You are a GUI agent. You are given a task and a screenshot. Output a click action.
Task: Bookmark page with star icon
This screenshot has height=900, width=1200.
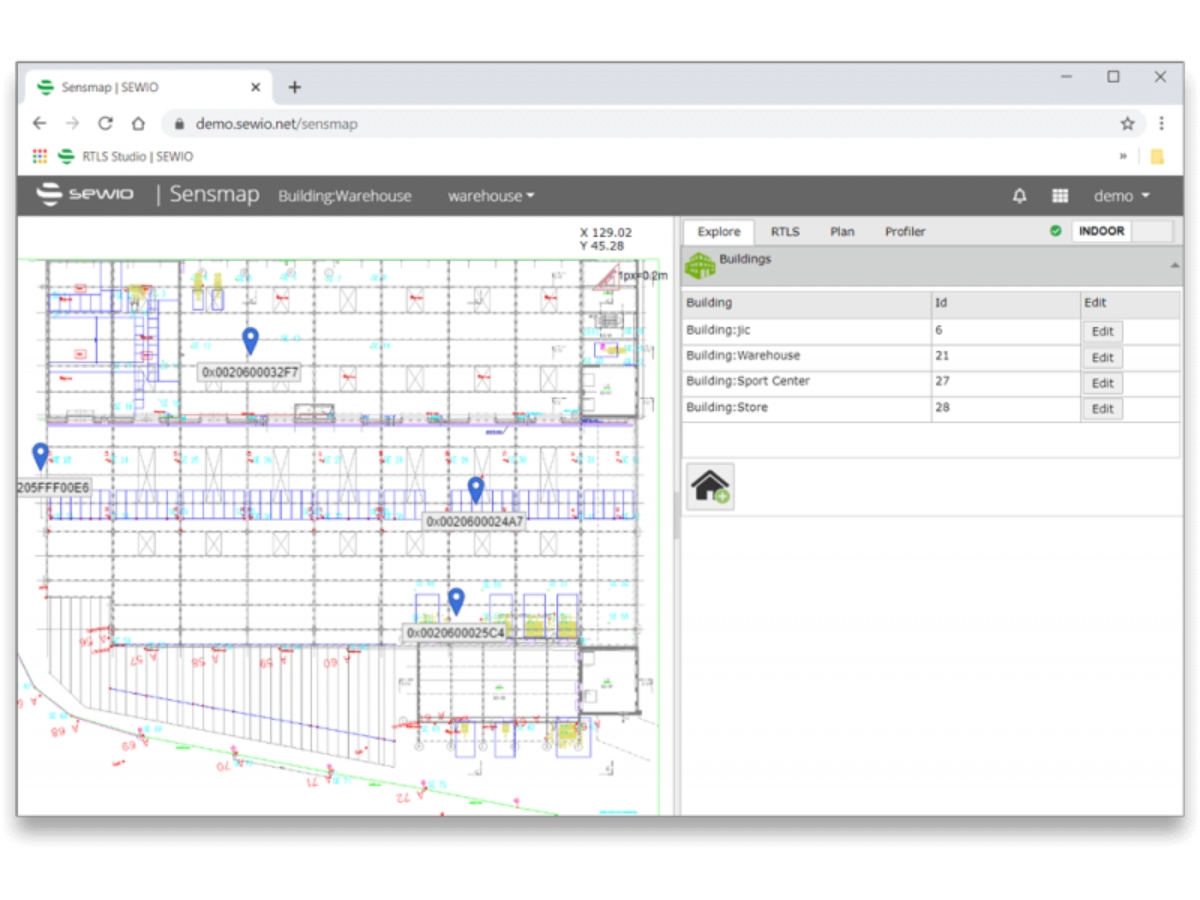[x=1127, y=124]
